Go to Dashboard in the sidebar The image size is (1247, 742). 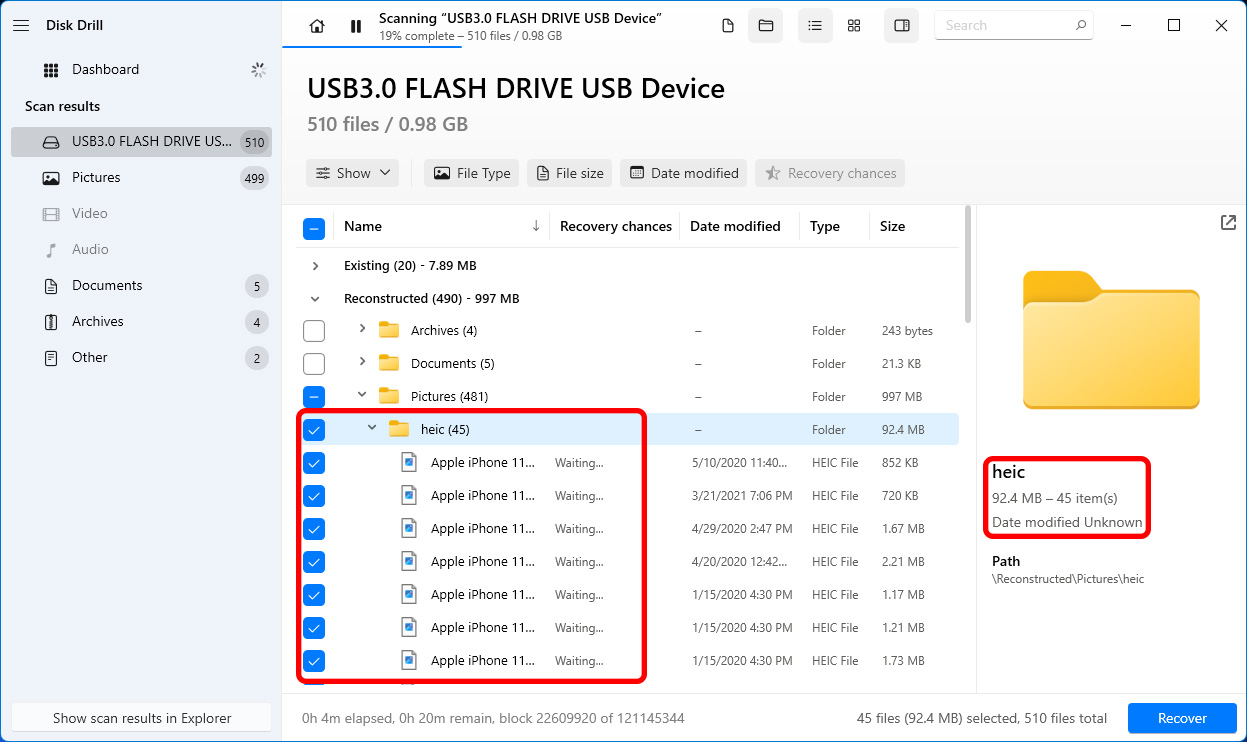(x=105, y=70)
